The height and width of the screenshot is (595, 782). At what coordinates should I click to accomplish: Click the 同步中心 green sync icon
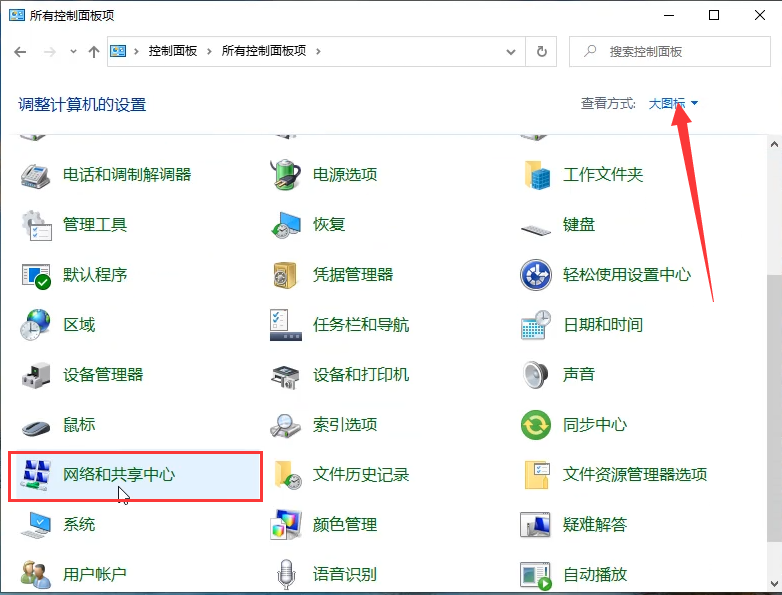coord(536,425)
